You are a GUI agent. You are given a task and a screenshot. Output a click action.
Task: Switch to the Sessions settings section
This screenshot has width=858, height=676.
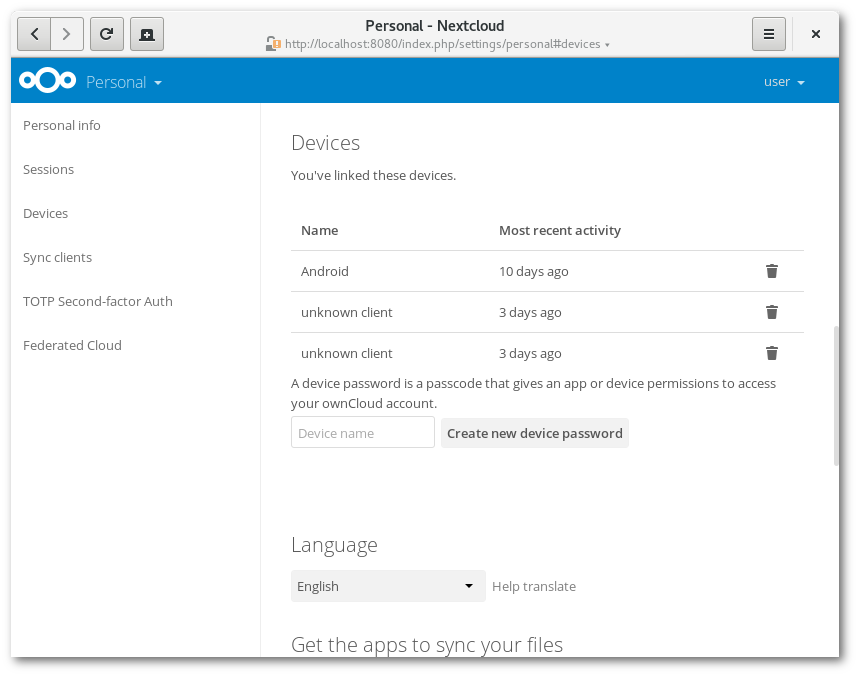[48, 169]
